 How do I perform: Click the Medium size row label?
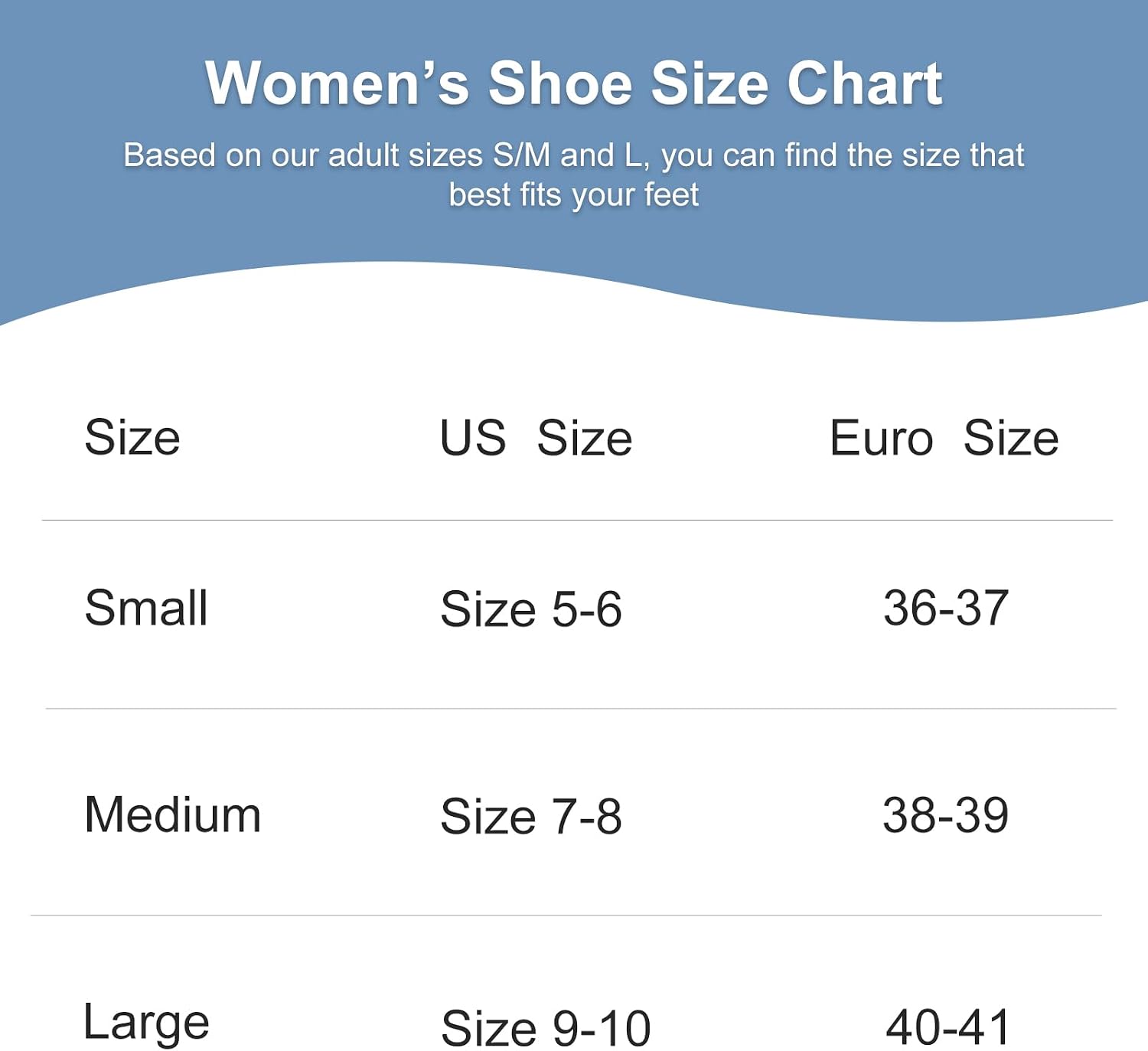173,814
